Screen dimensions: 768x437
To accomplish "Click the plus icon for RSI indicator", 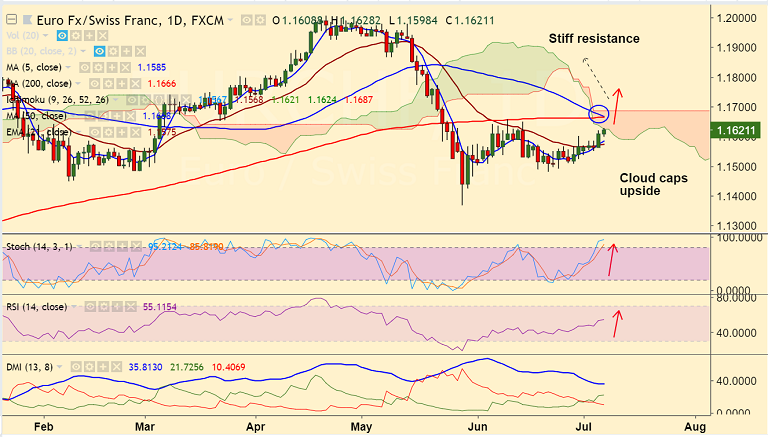I will point(117,307).
